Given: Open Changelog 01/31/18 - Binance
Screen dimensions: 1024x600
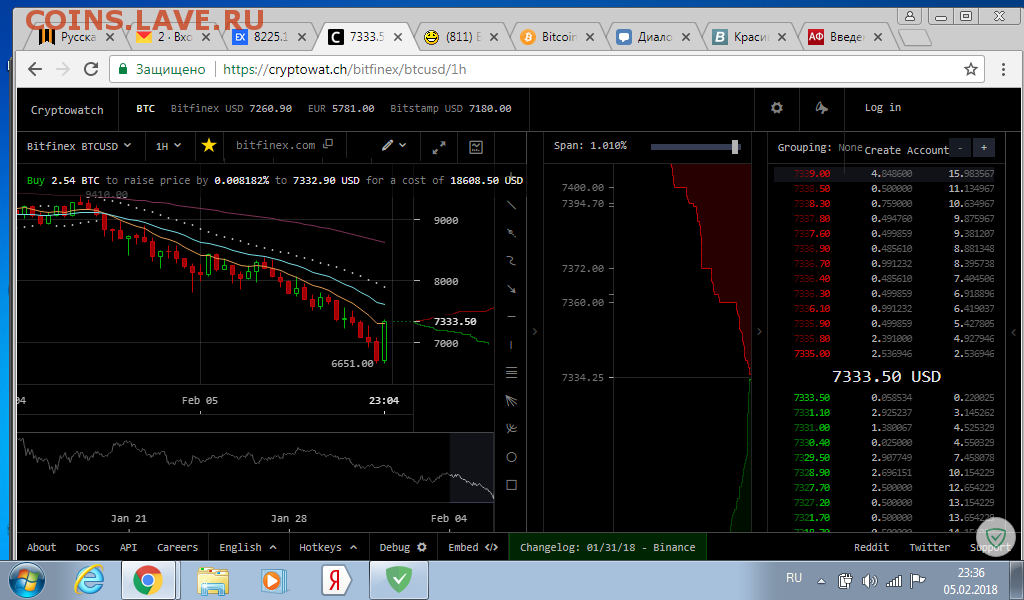Looking at the screenshot, I should (607, 547).
